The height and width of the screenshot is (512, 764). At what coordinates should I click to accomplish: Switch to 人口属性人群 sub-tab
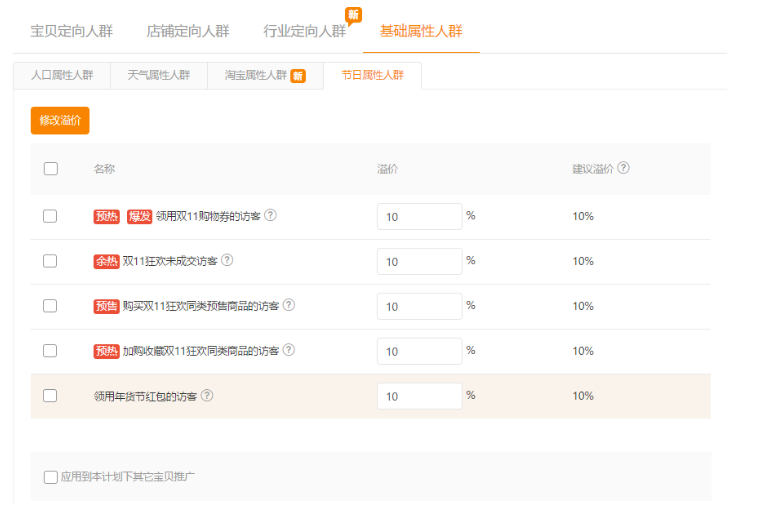click(62, 75)
